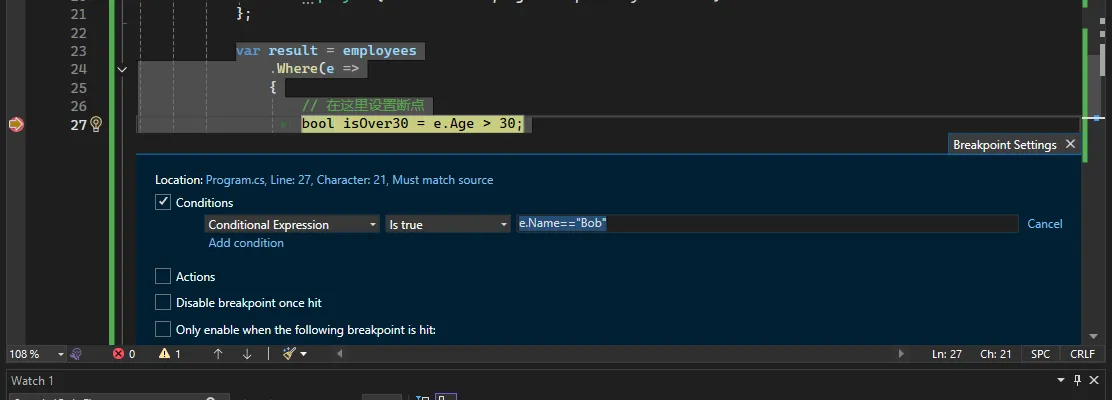Uncheck the Conditions checkbox
This screenshot has height=400, width=1112.
[163, 202]
